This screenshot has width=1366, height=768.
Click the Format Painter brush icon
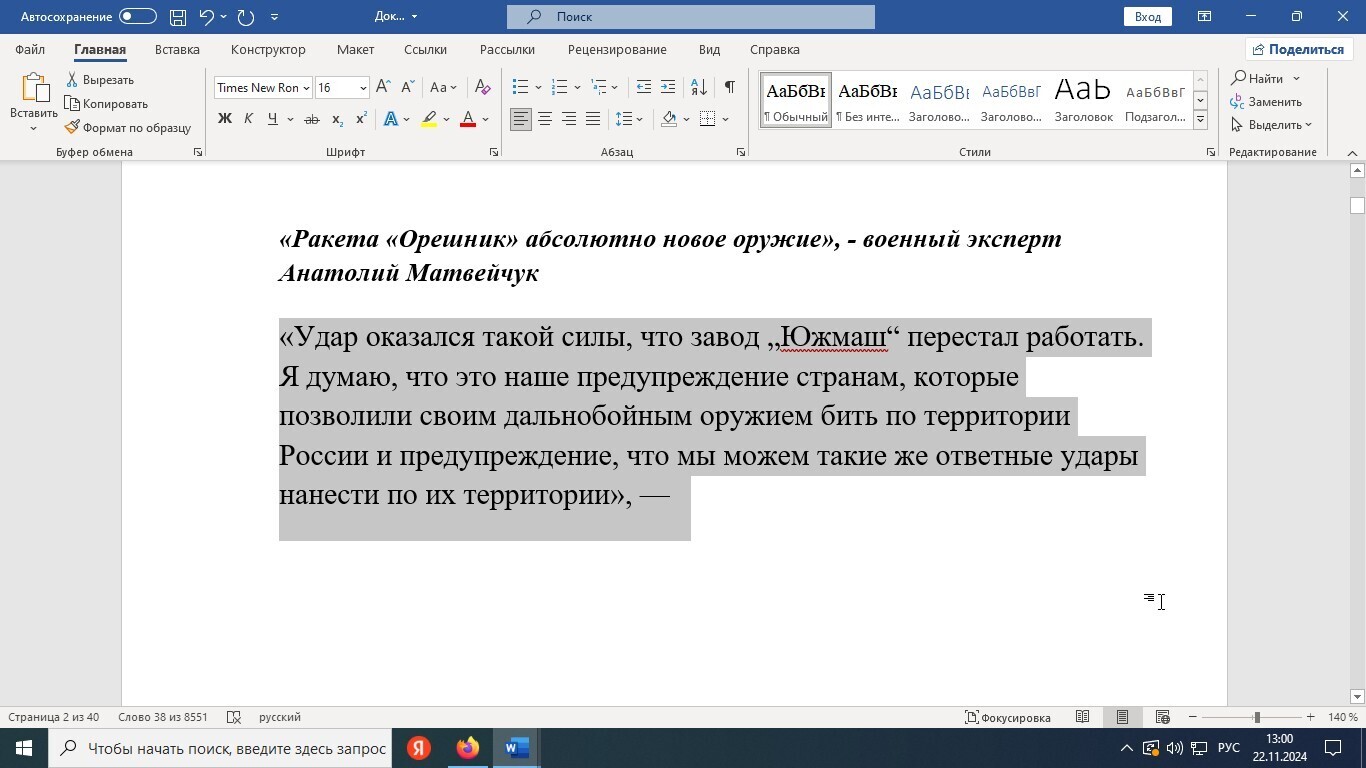tap(72, 127)
